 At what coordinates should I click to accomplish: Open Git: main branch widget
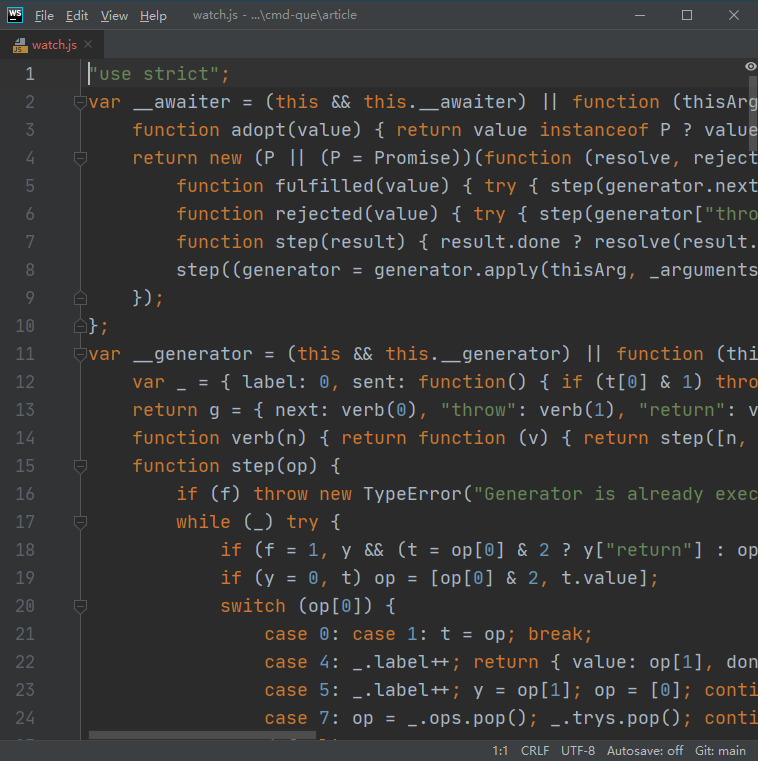[x=720, y=751]
